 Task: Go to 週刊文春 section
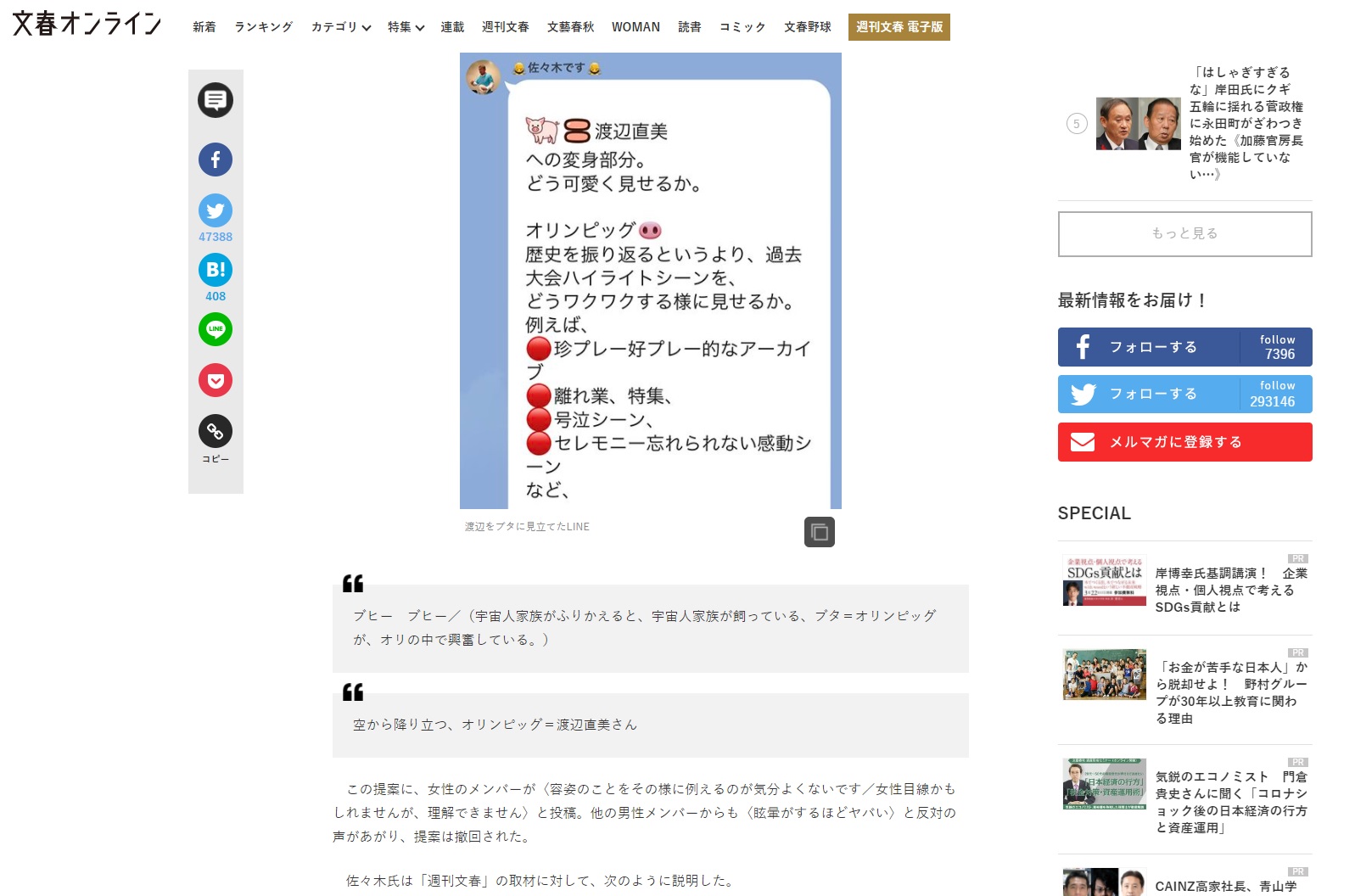(x=506, y=27)
